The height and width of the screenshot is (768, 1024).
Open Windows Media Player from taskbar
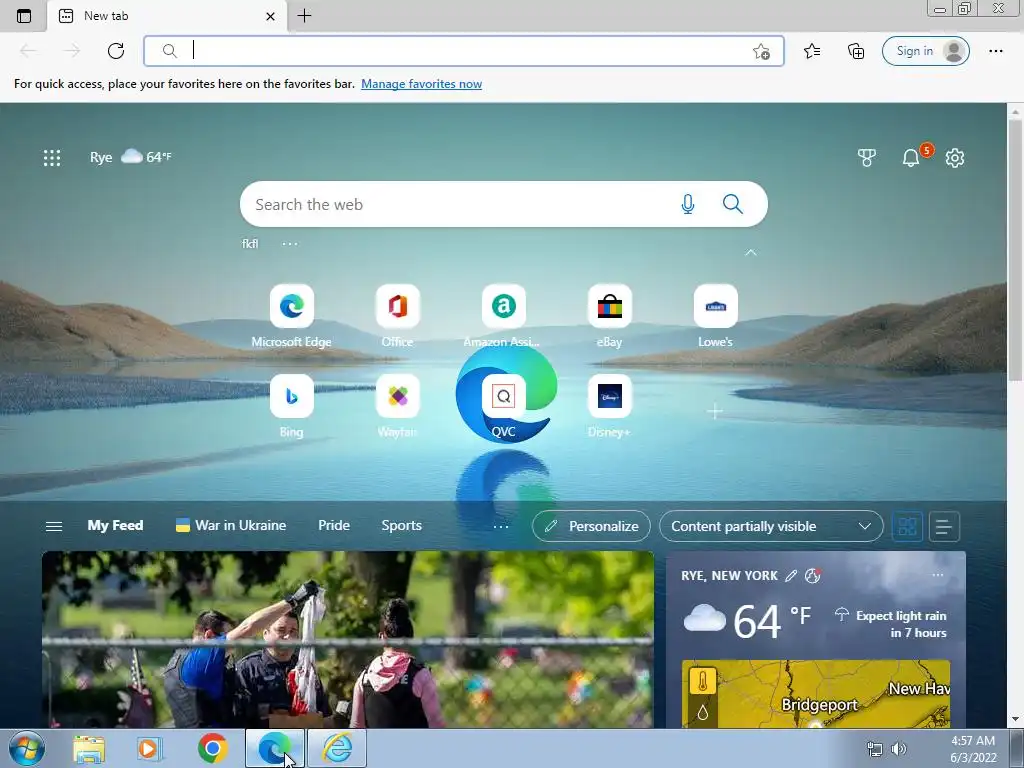click(x=150, y=748)
